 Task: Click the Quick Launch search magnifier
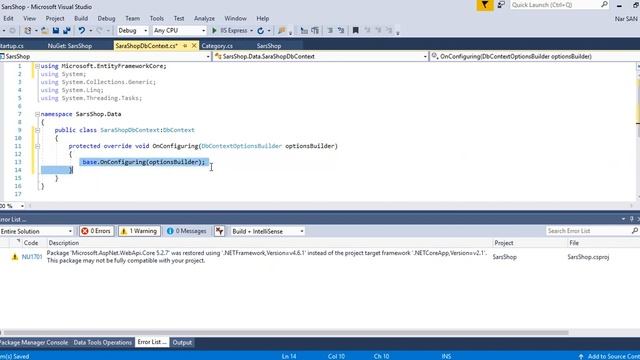point(604,5)
